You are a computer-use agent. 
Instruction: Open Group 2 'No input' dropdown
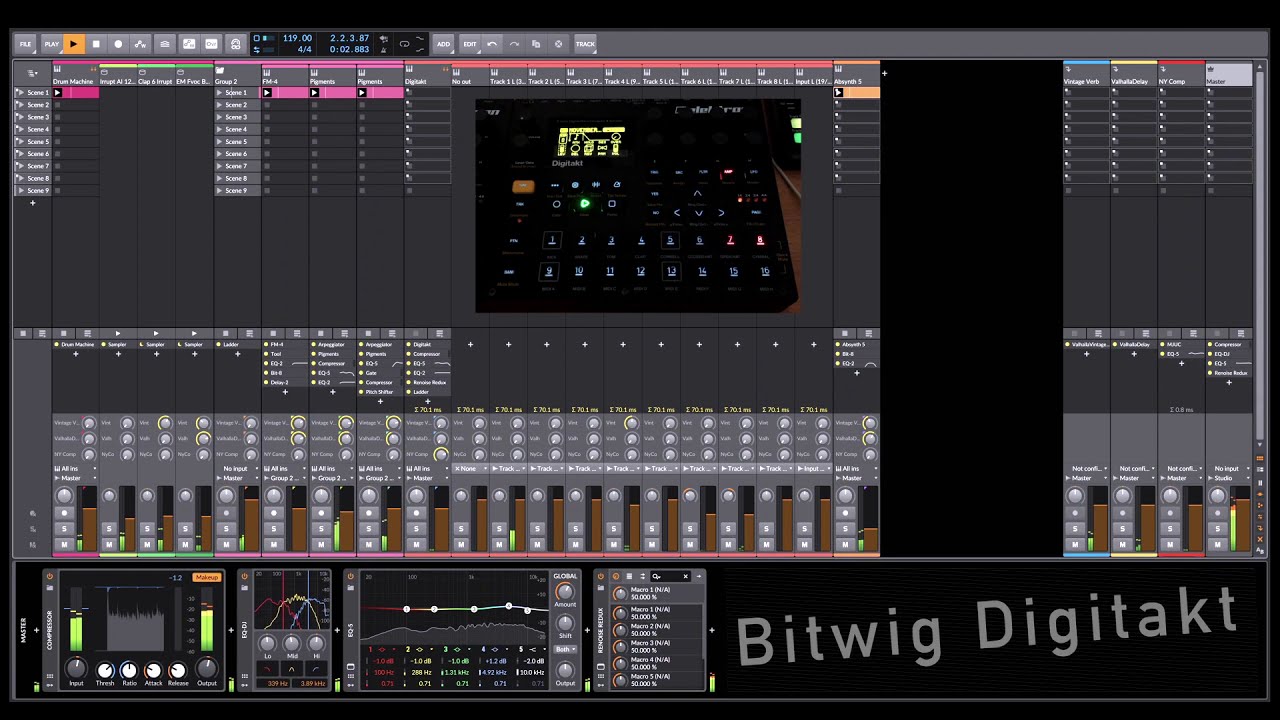click(238, 468)
